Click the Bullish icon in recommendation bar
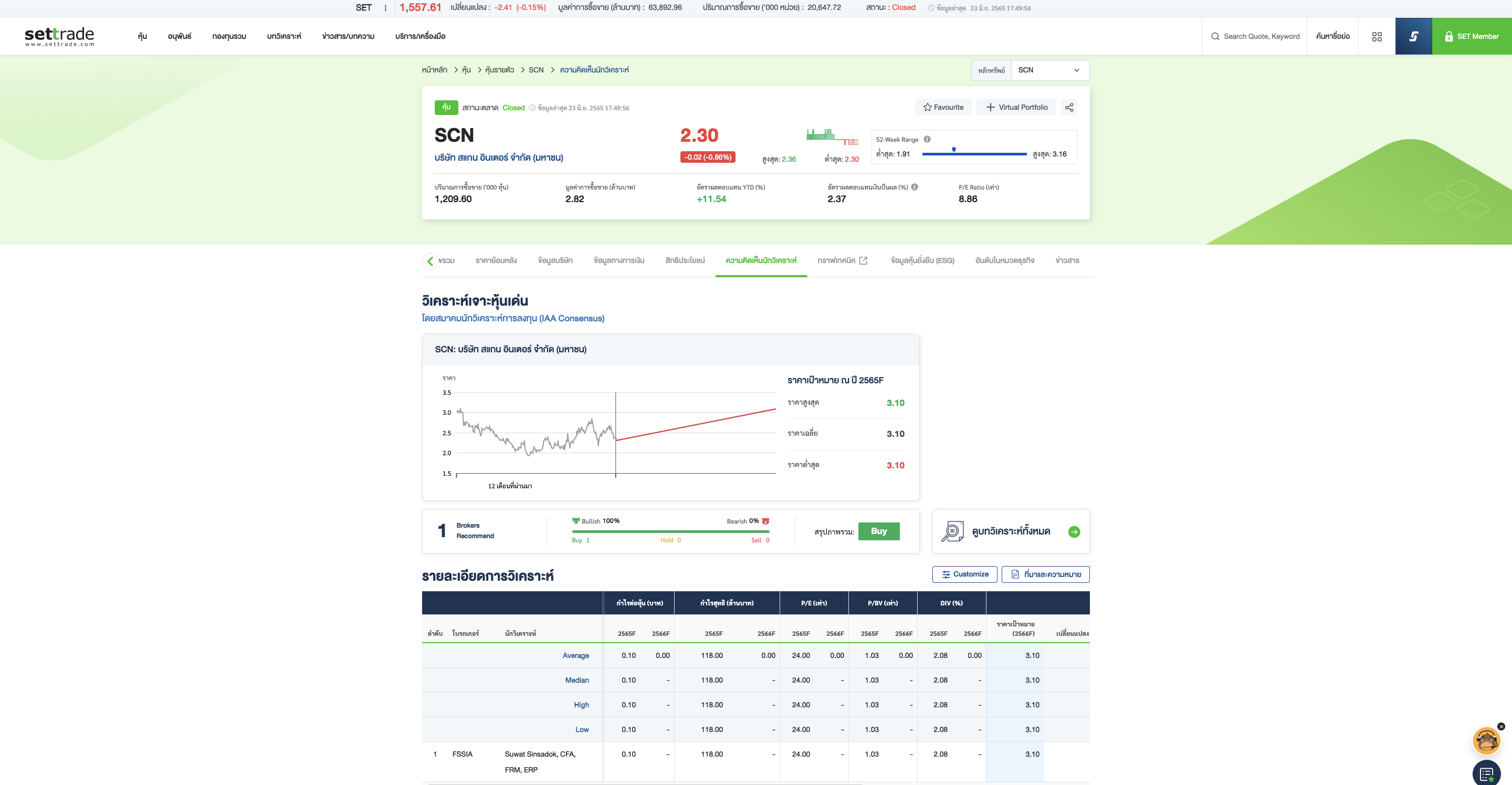The image size is (1512, 785). point(576,521)
